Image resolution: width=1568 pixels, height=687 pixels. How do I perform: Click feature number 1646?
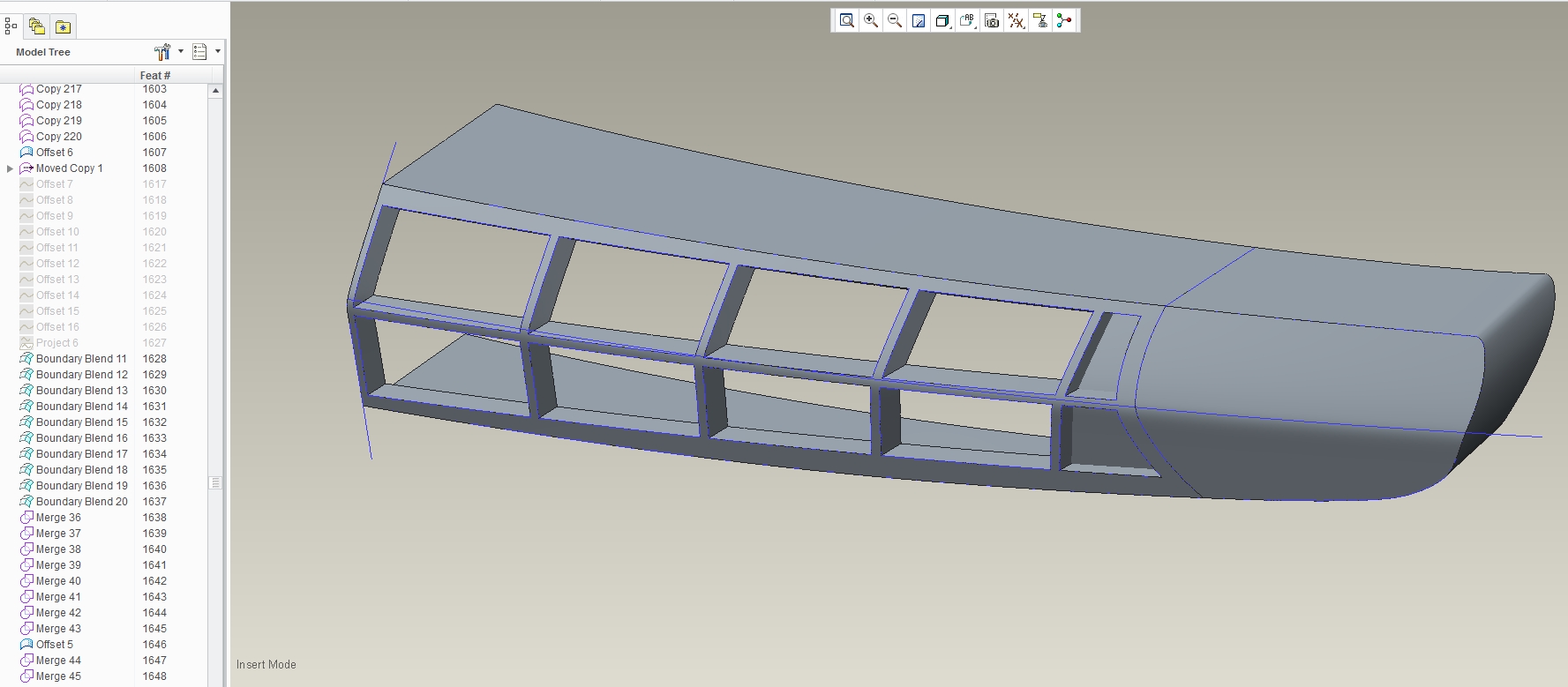coord(154,645)
